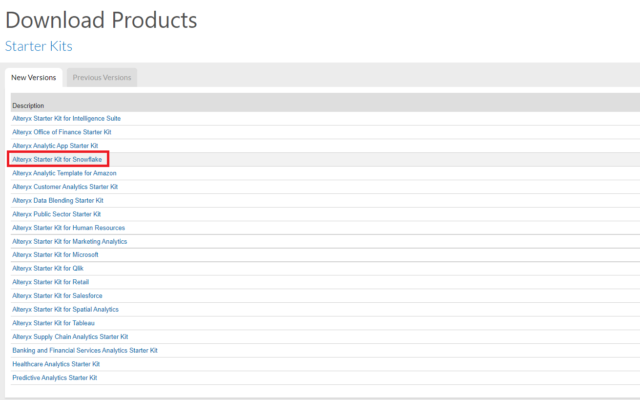Open Alteryx Starter Kit for Snowflake

coord(57,159)
